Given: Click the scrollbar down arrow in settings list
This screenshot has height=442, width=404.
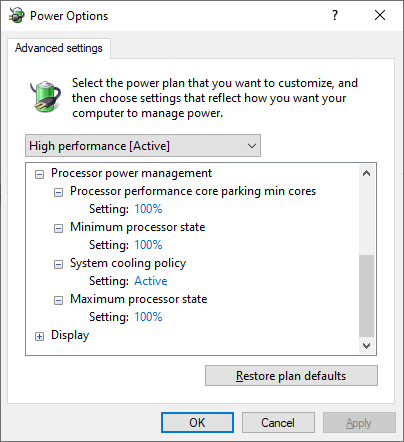Looking at the screenshot, I should pos(366,346).
